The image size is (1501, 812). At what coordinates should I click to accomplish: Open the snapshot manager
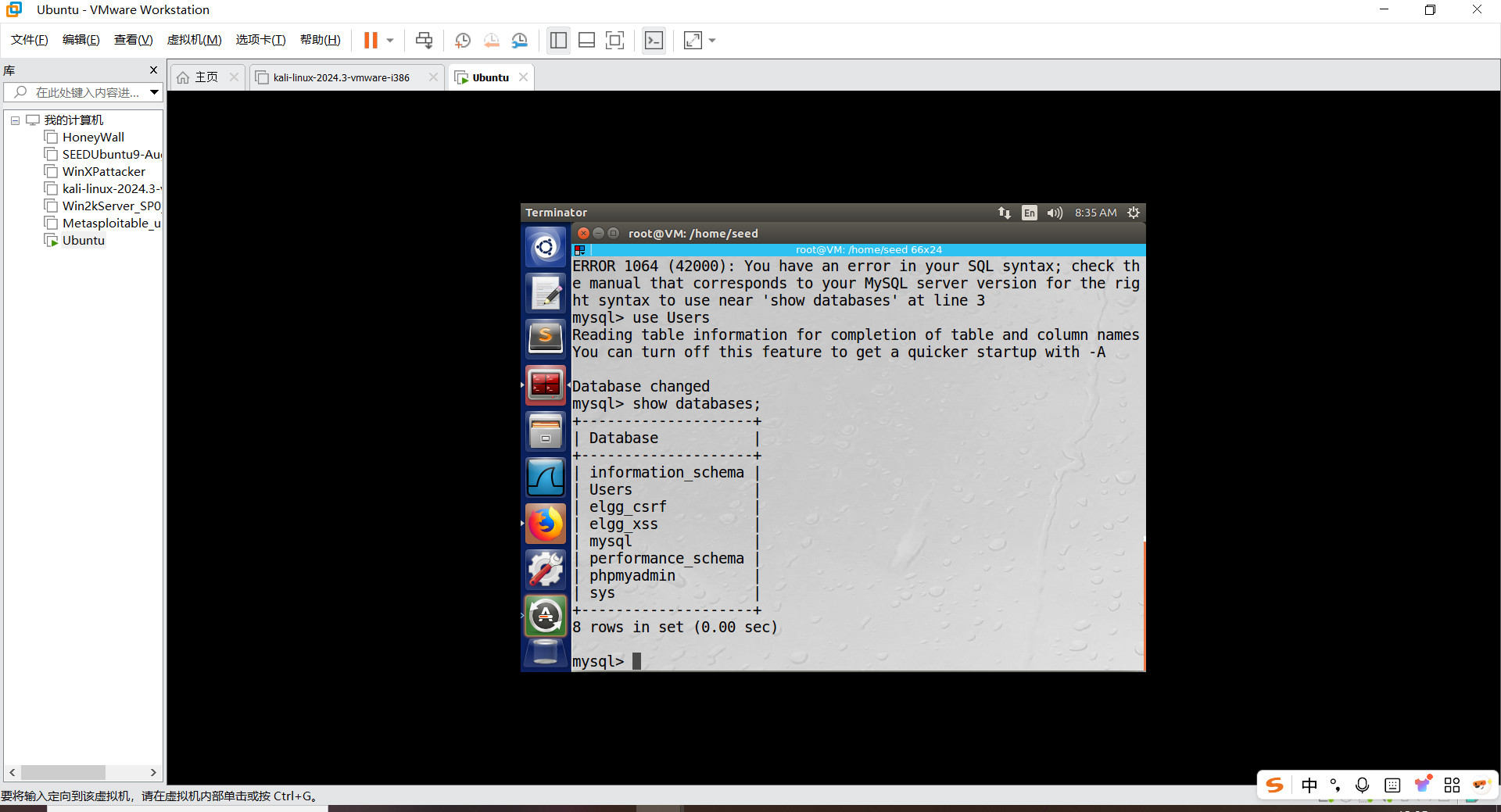(519, 40)
